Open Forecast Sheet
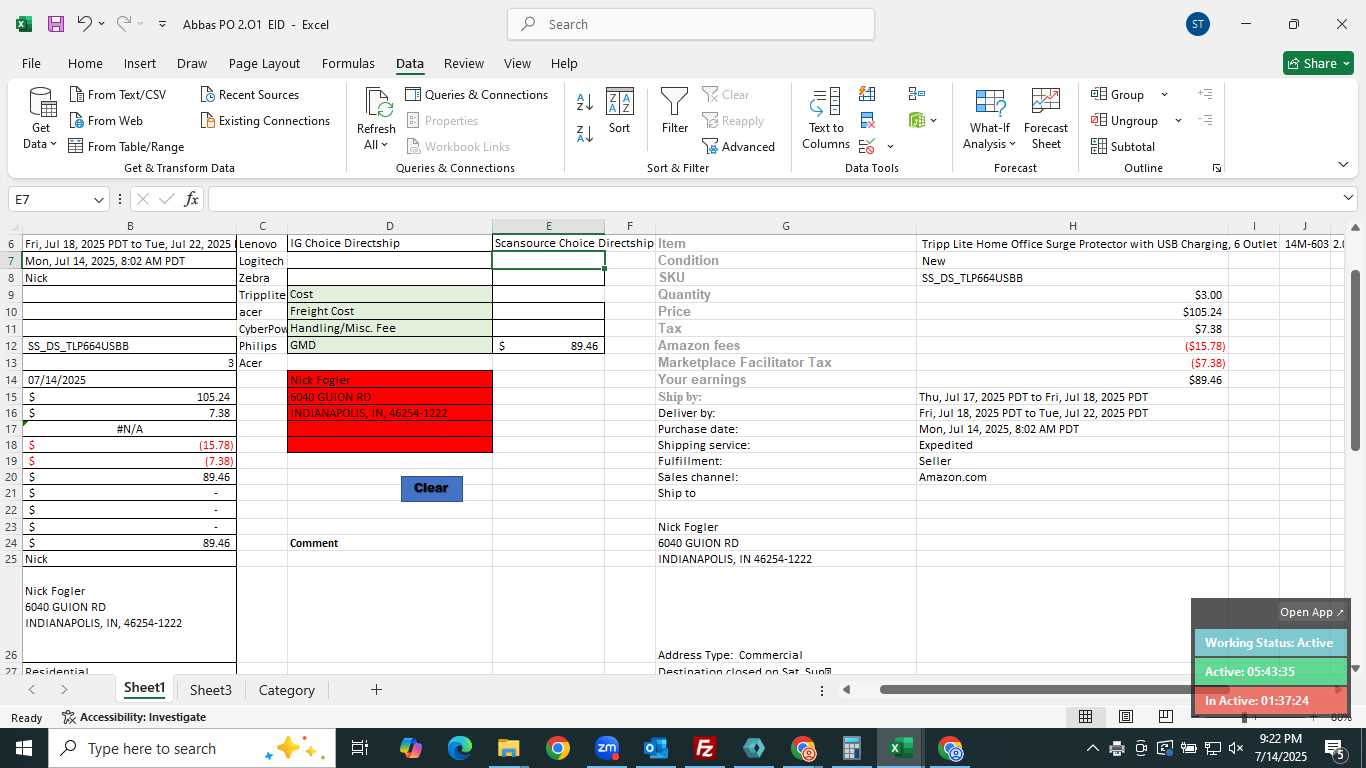Image resolution: width=1366 pixels, height=768 pixels. pos(1046,119)
